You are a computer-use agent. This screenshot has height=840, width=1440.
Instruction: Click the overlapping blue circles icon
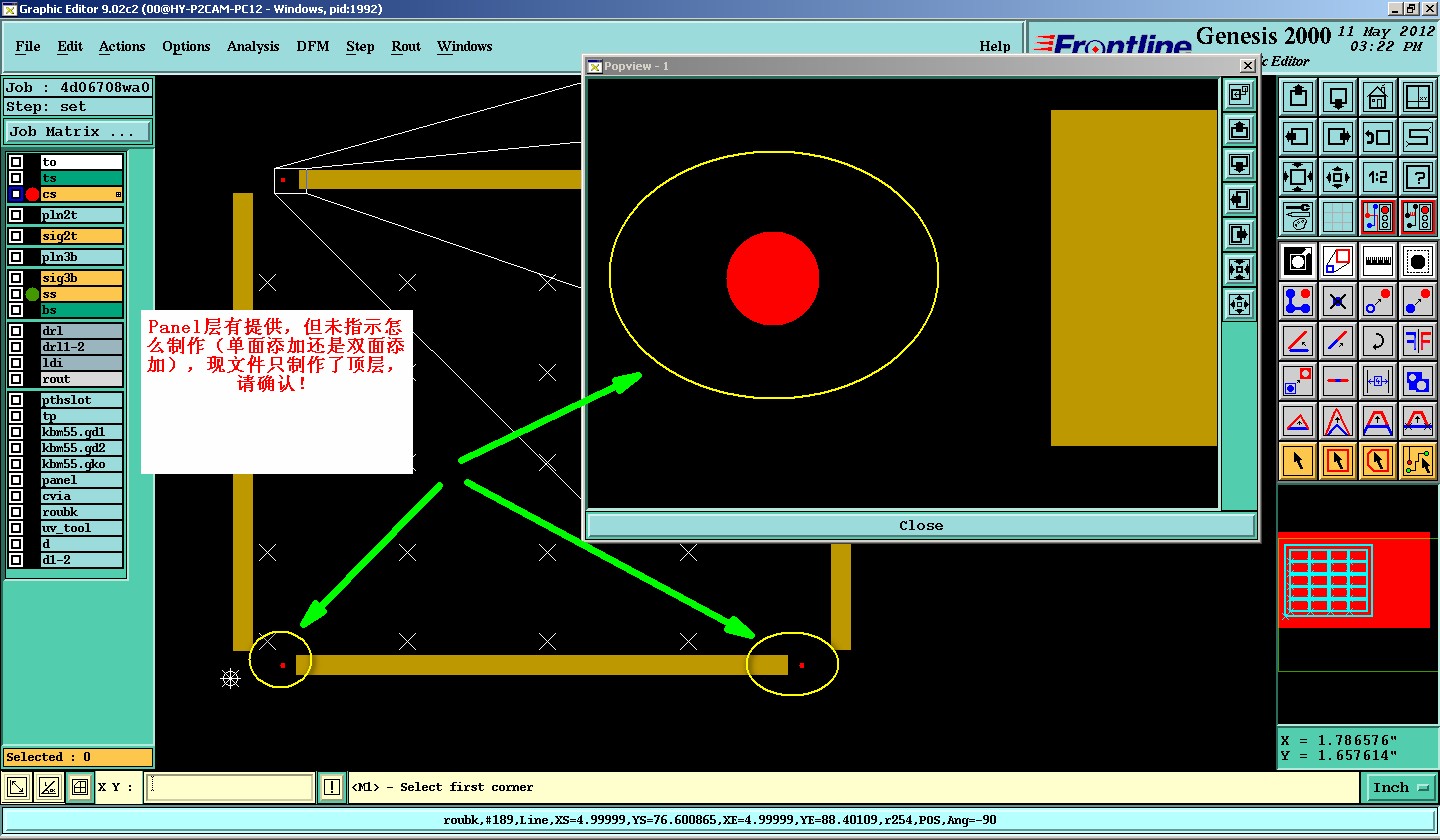pyautogui.click(x=1418, y=381)
